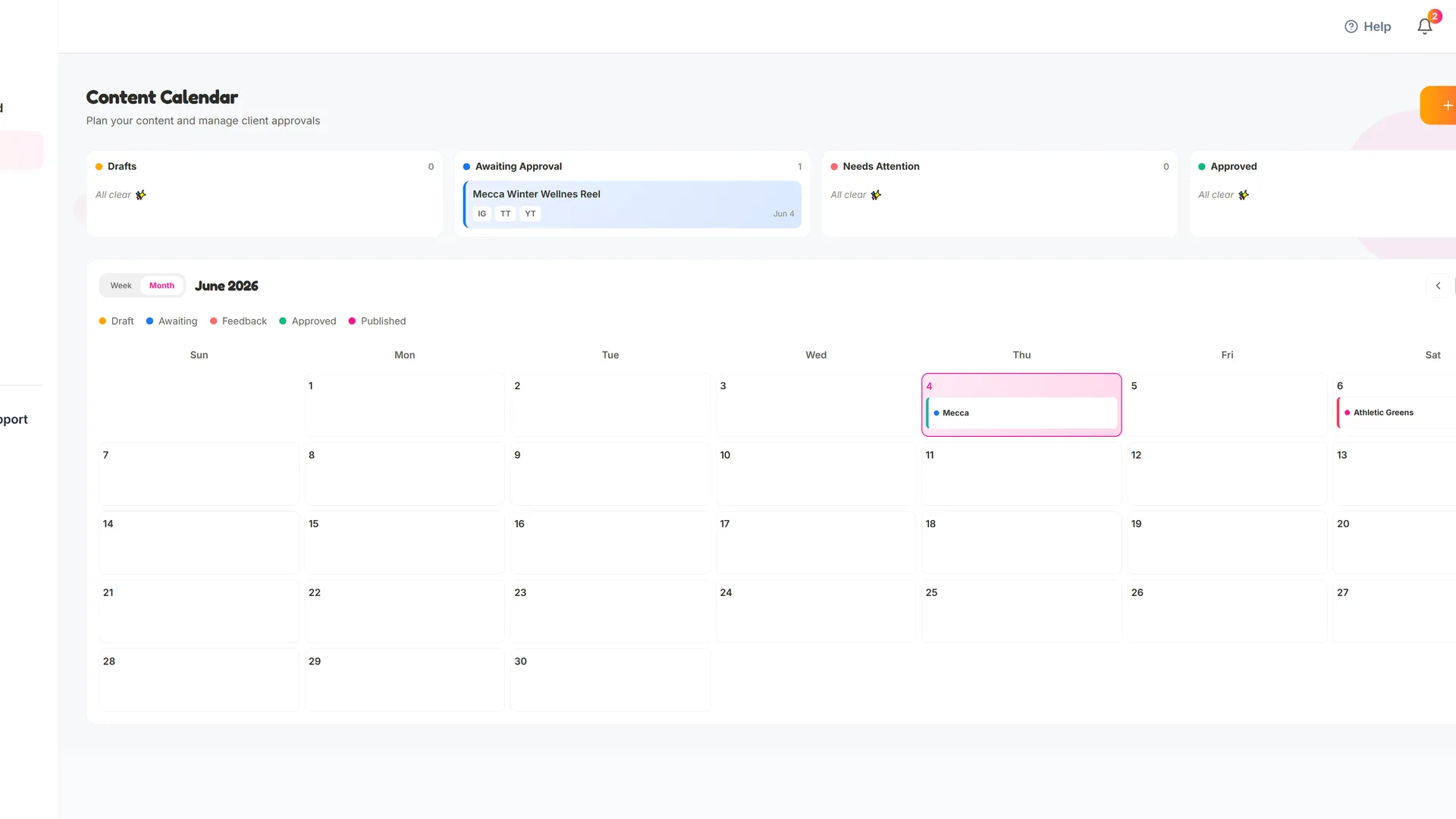Select June 7 calendar cell
The width and height of the screenshot is (1456, 819).
point(199,474)
